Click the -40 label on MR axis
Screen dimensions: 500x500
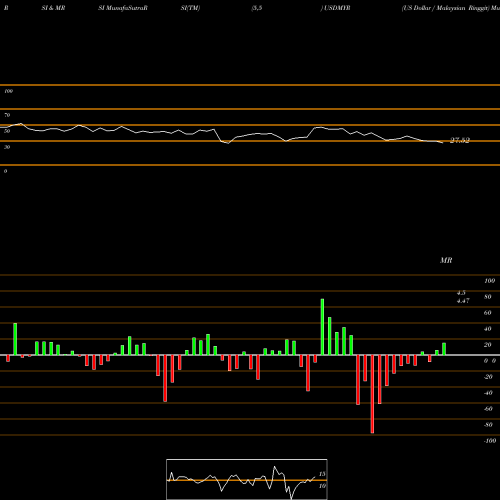point(488,393)
